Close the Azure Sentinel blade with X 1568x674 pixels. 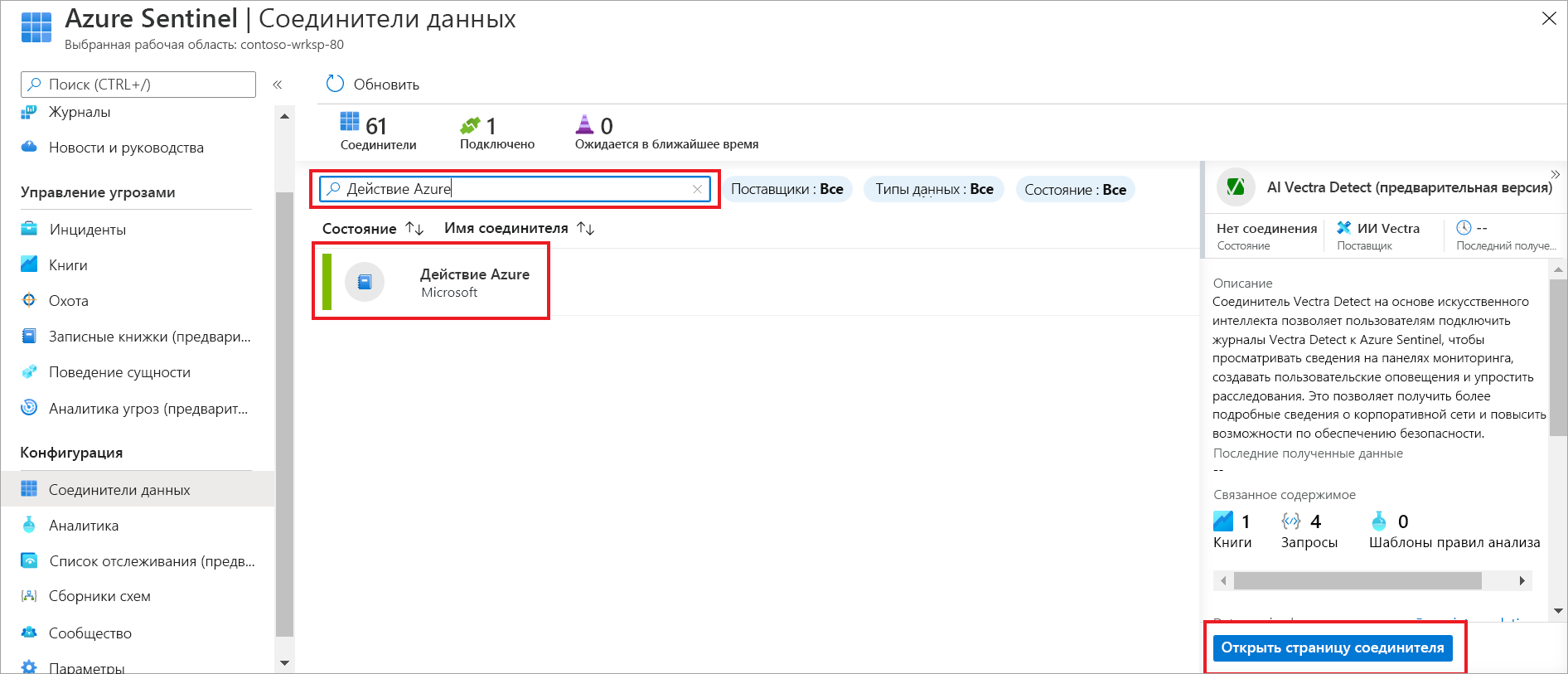(x=1548, y=18)
